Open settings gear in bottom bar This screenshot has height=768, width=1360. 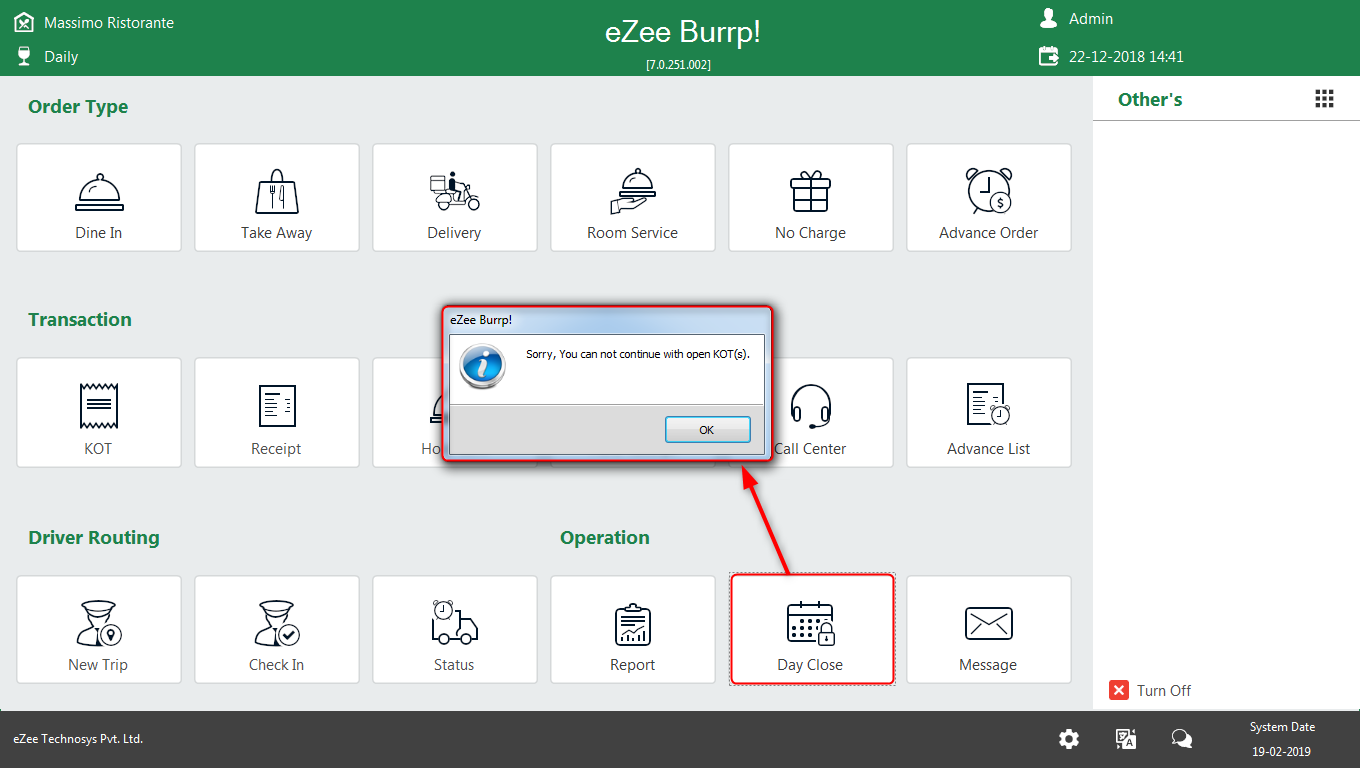tap(1069, 739)
